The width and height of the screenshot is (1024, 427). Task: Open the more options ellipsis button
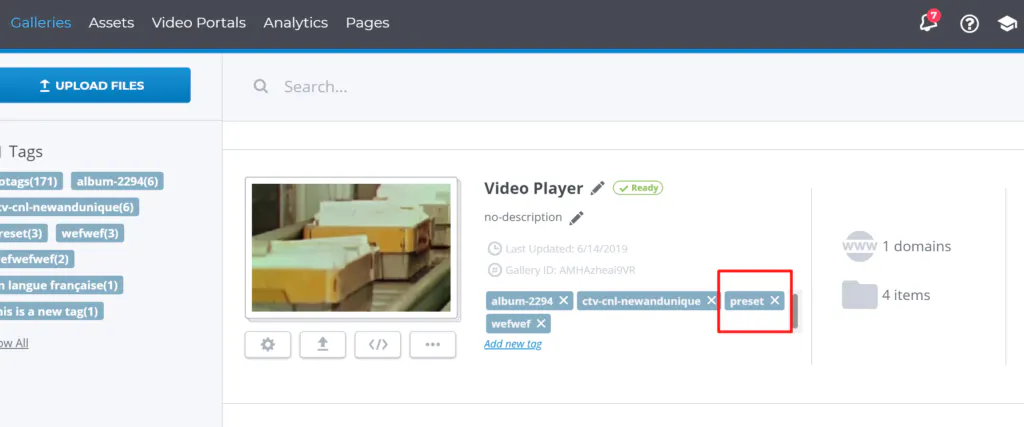(432, 345)
